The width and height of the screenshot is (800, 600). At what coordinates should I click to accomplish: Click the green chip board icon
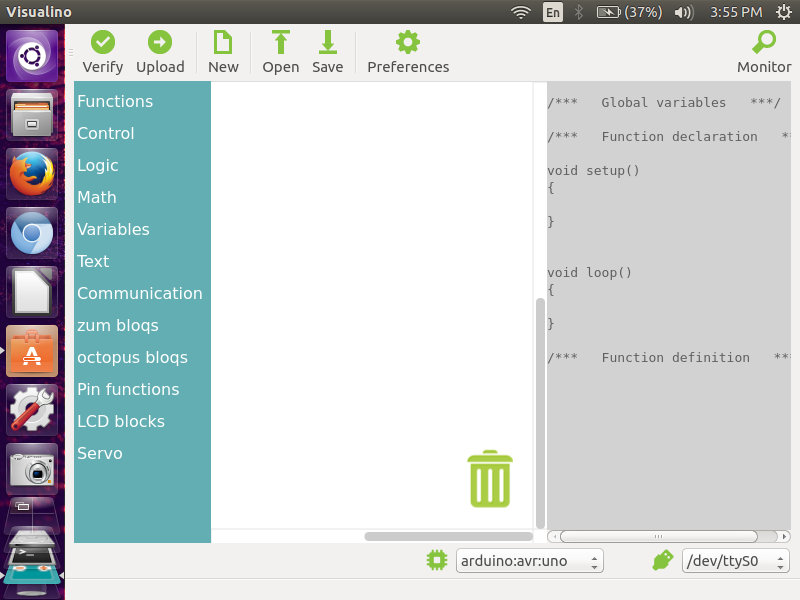(x=437, y=561)
